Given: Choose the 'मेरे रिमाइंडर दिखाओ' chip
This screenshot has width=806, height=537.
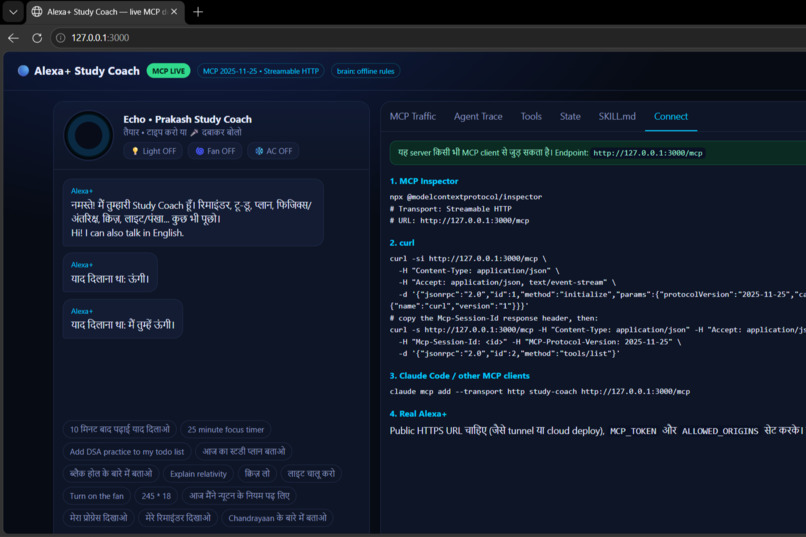Looking at the screenshot, I should point(178,518).
